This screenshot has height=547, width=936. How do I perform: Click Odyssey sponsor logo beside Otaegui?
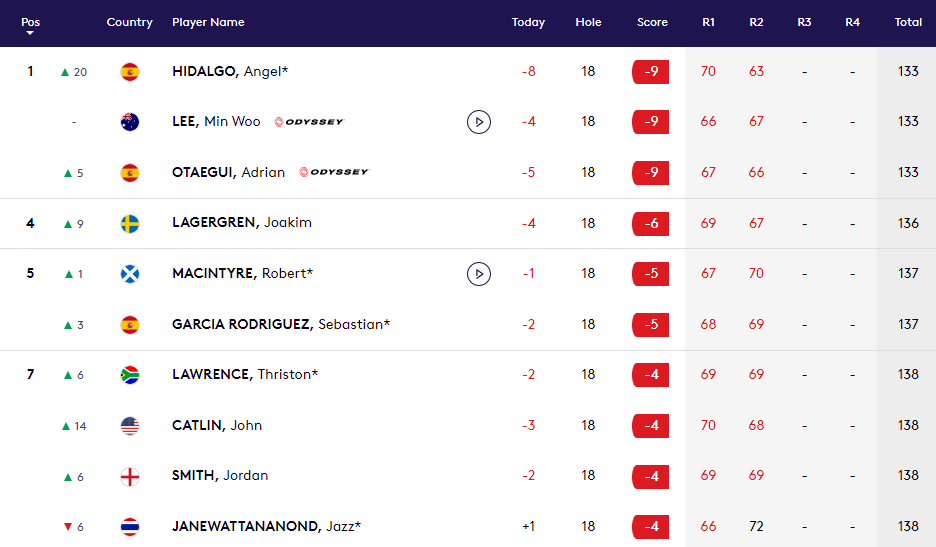pos(334,172)
